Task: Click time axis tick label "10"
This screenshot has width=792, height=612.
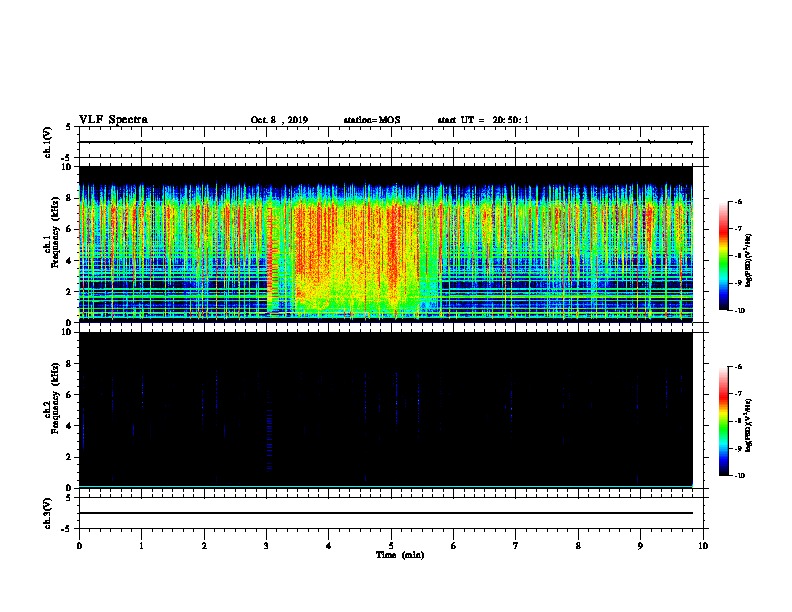Action: tap(703, 546)
